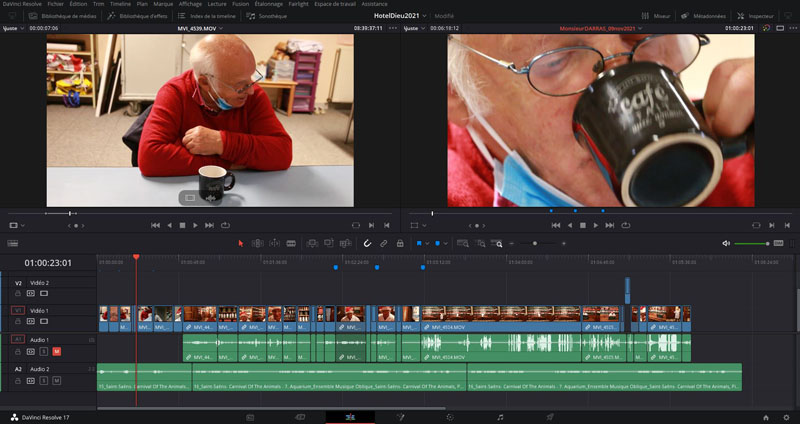
Task: Toggle the magnet Snapping icon
Action: tap(367, 243)
